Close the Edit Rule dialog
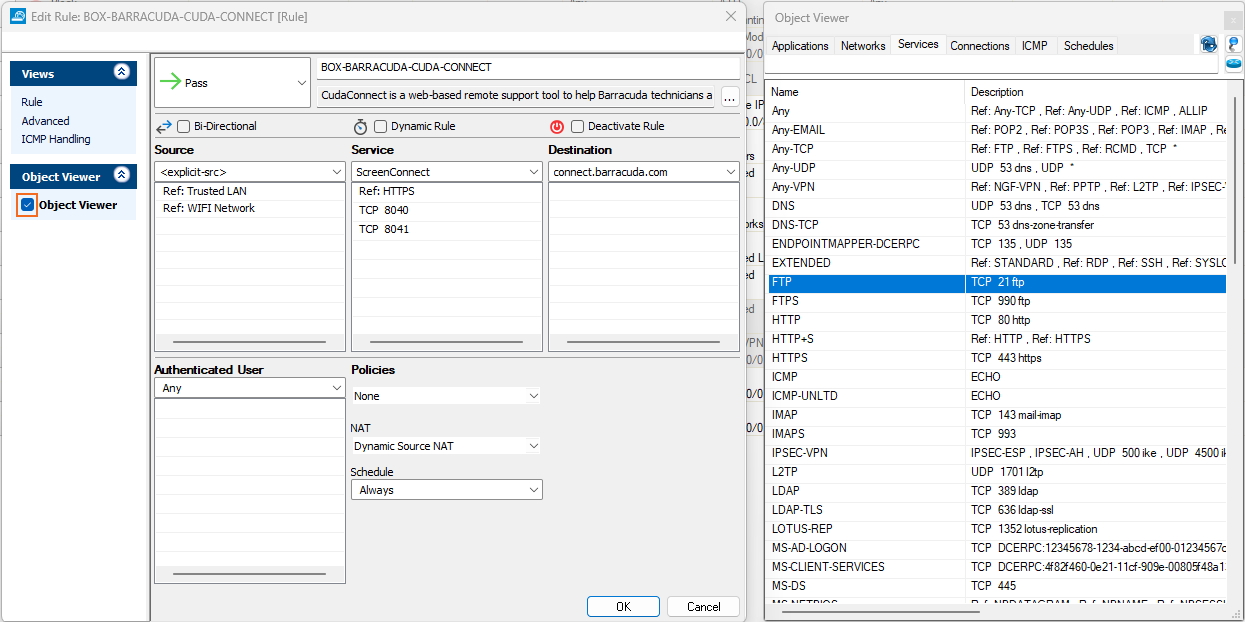1245x622 pixels. (x=730, y=16)
